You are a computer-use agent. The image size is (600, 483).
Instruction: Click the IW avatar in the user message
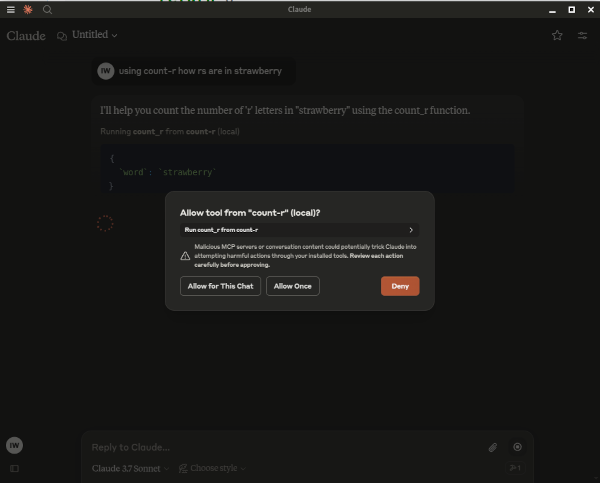106,71
